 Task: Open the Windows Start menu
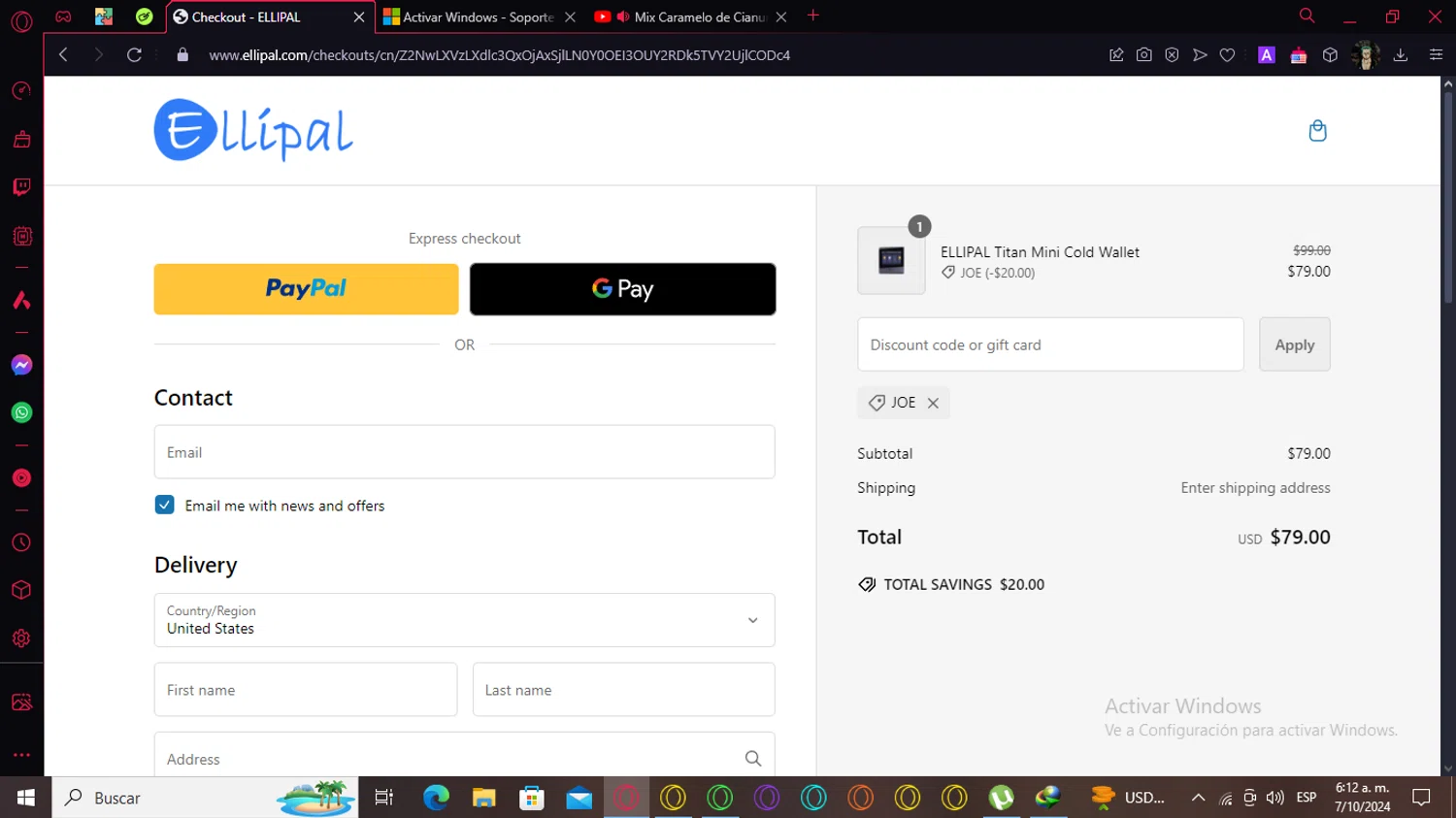[26, 798]
